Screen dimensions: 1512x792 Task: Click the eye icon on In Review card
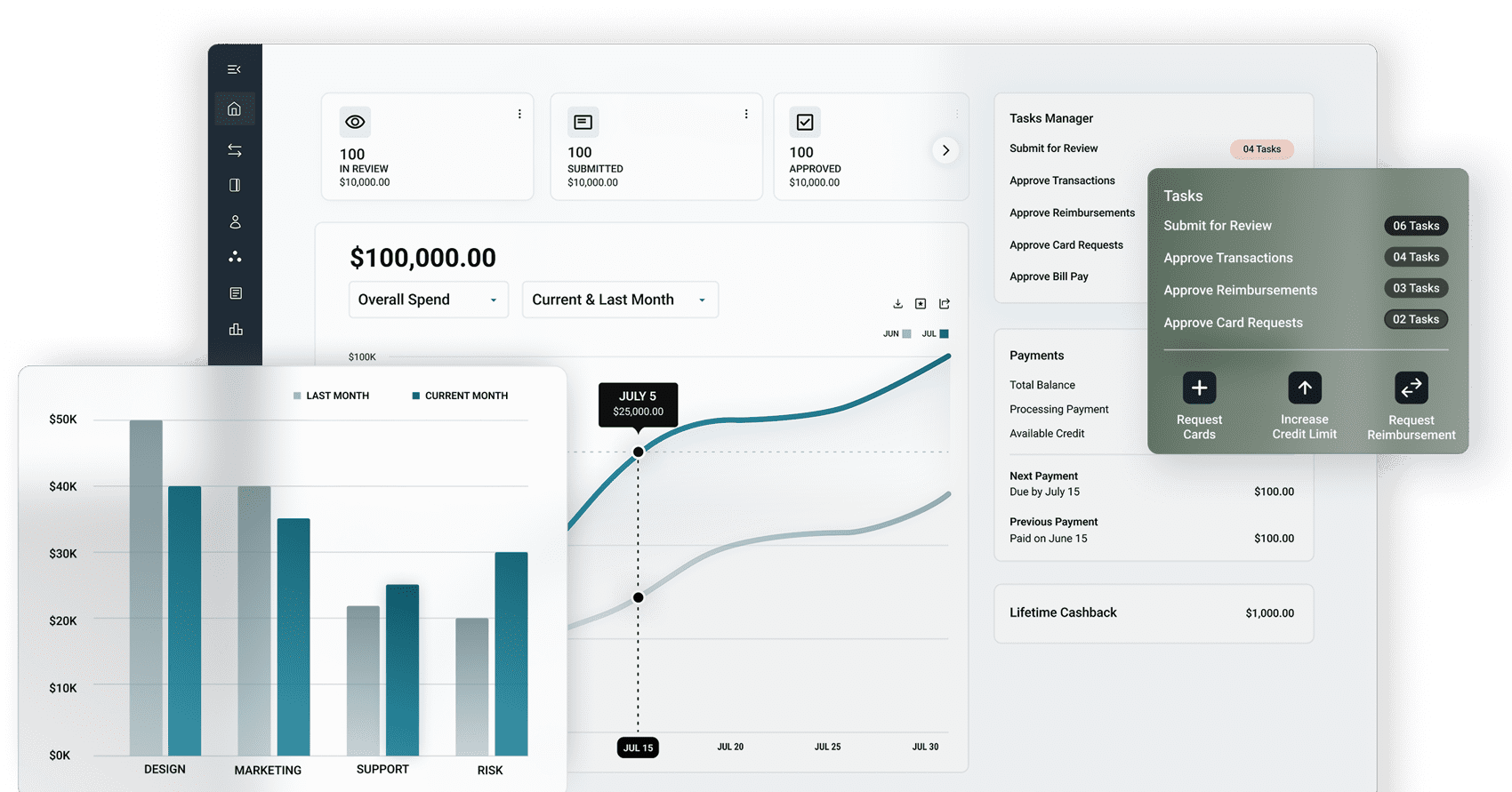click(x=355, y=122)
